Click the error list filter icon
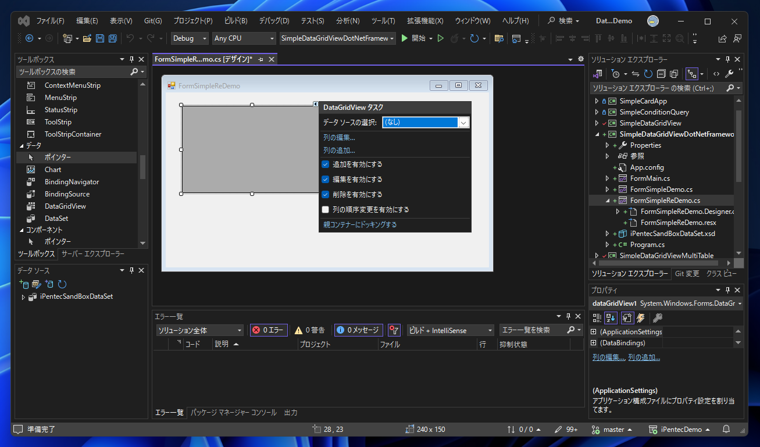760x447 pixels. tap(394, 330)
